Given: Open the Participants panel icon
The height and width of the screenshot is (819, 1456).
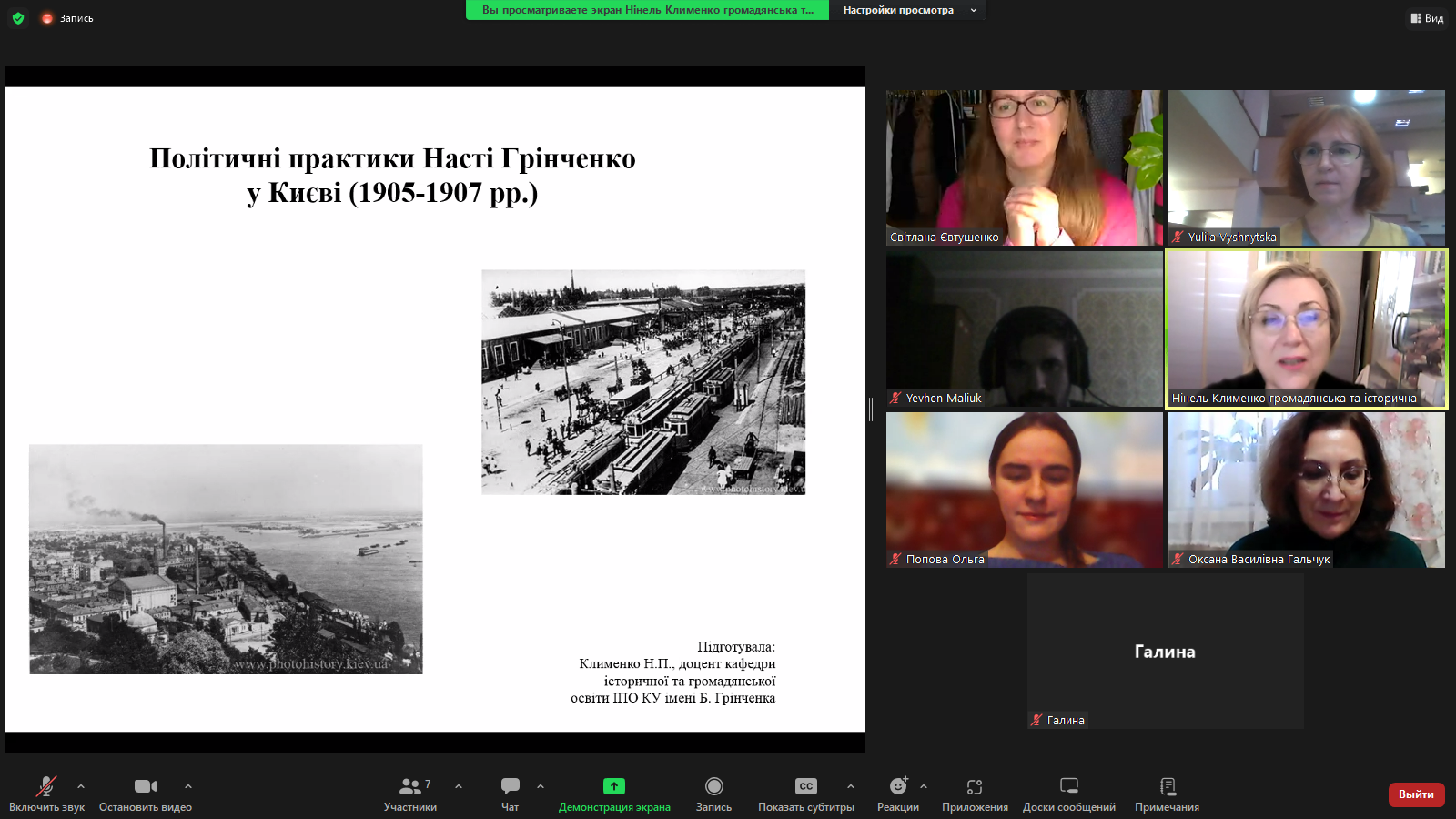Looking at the screenshot, I should click(x=409, y=786).
